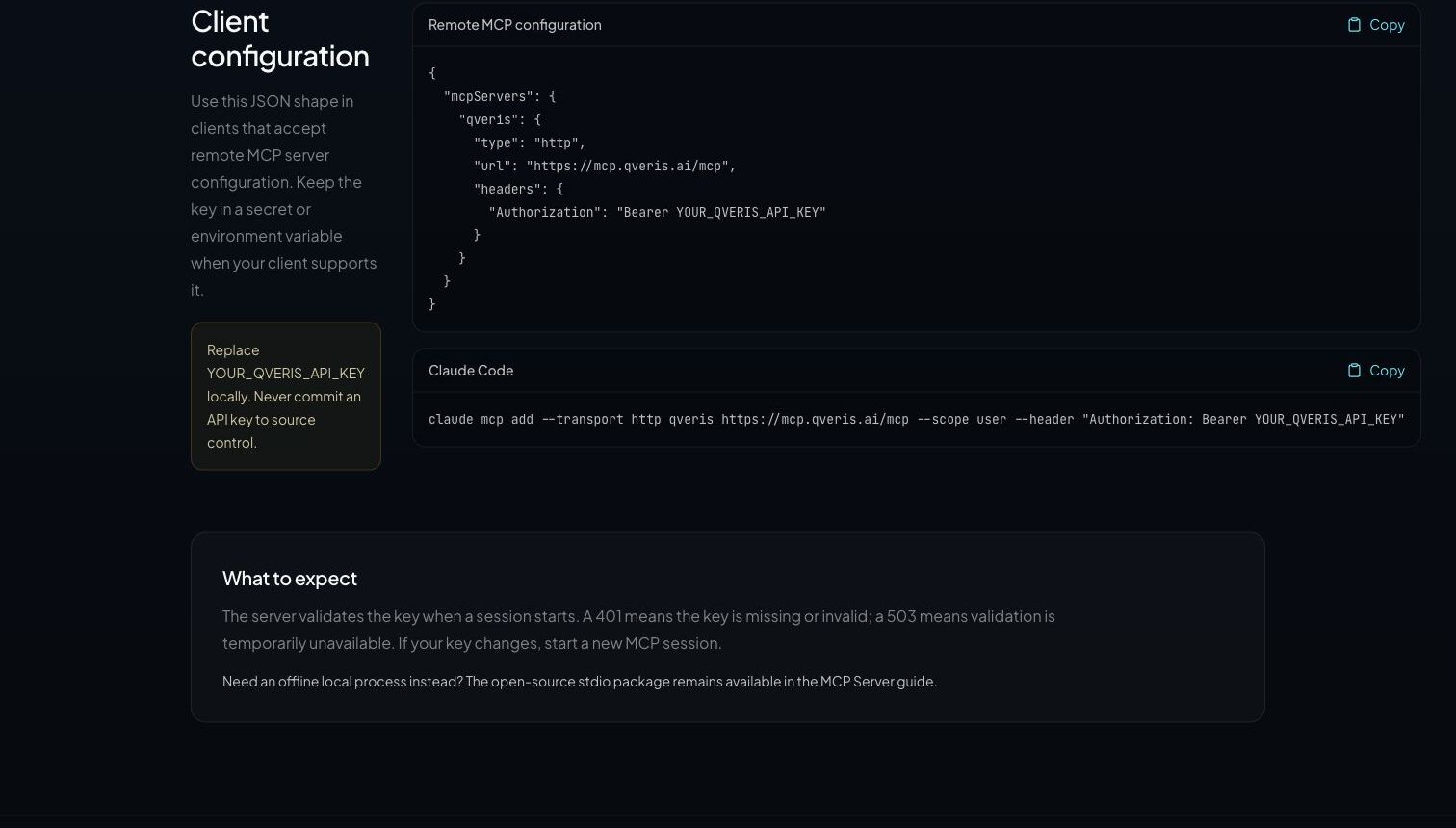Screen dimensions: 1456x828
Task: Click the offline stdio package note
Action: pyautogui.click(x=580, y=682)
